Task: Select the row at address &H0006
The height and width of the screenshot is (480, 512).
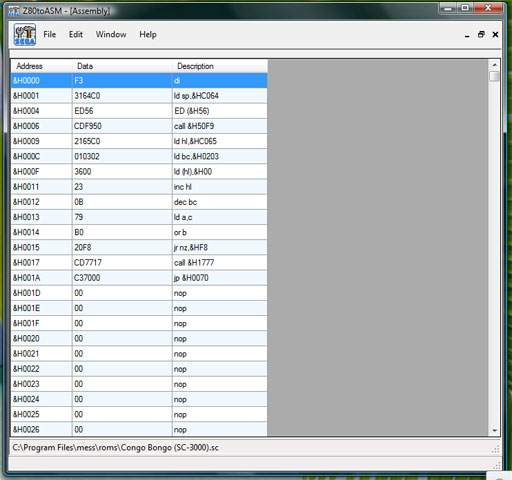Action: click(139, 126)
